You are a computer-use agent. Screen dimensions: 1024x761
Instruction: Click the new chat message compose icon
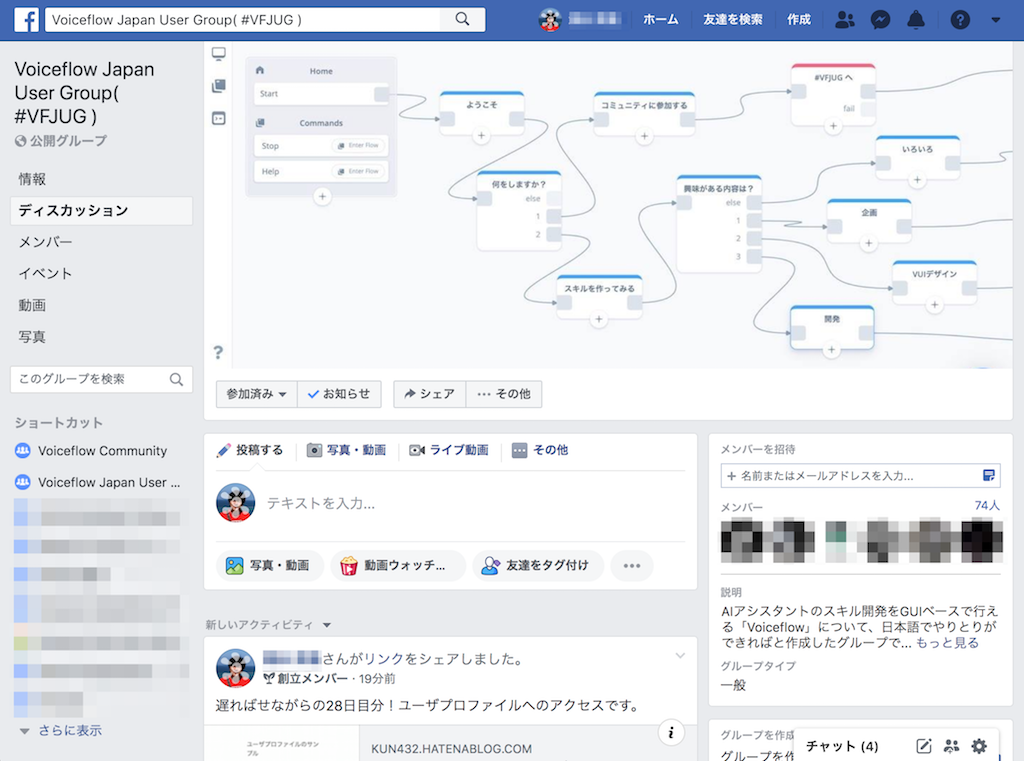(x=923, y=746)
